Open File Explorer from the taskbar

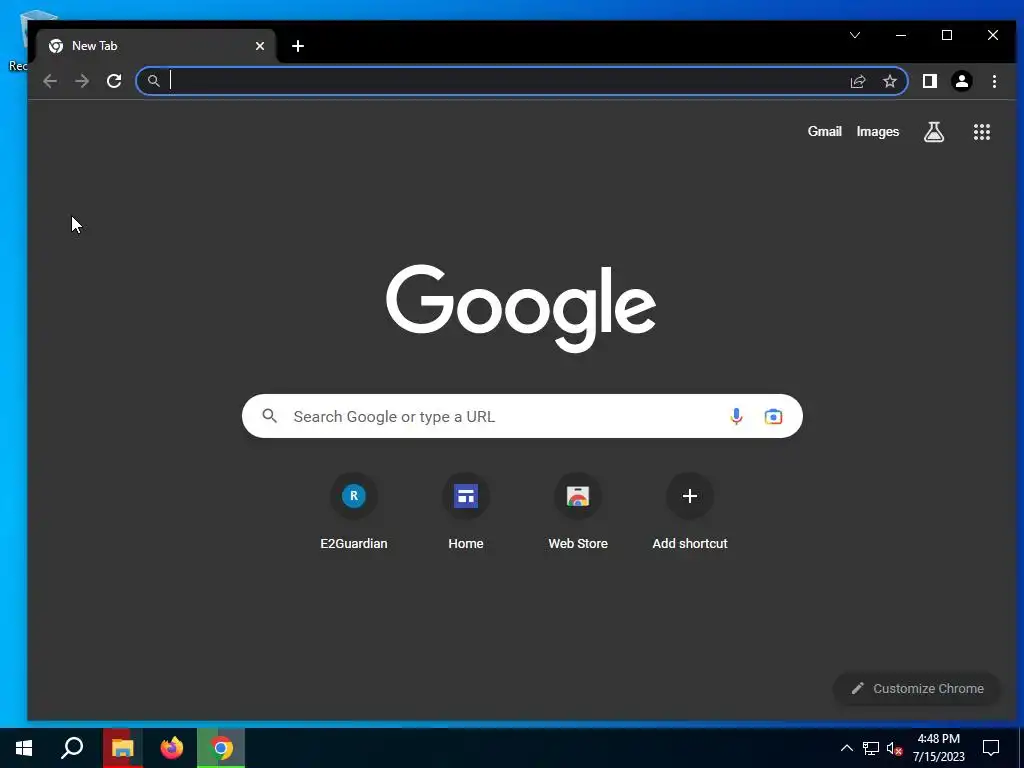coord(122,748)
